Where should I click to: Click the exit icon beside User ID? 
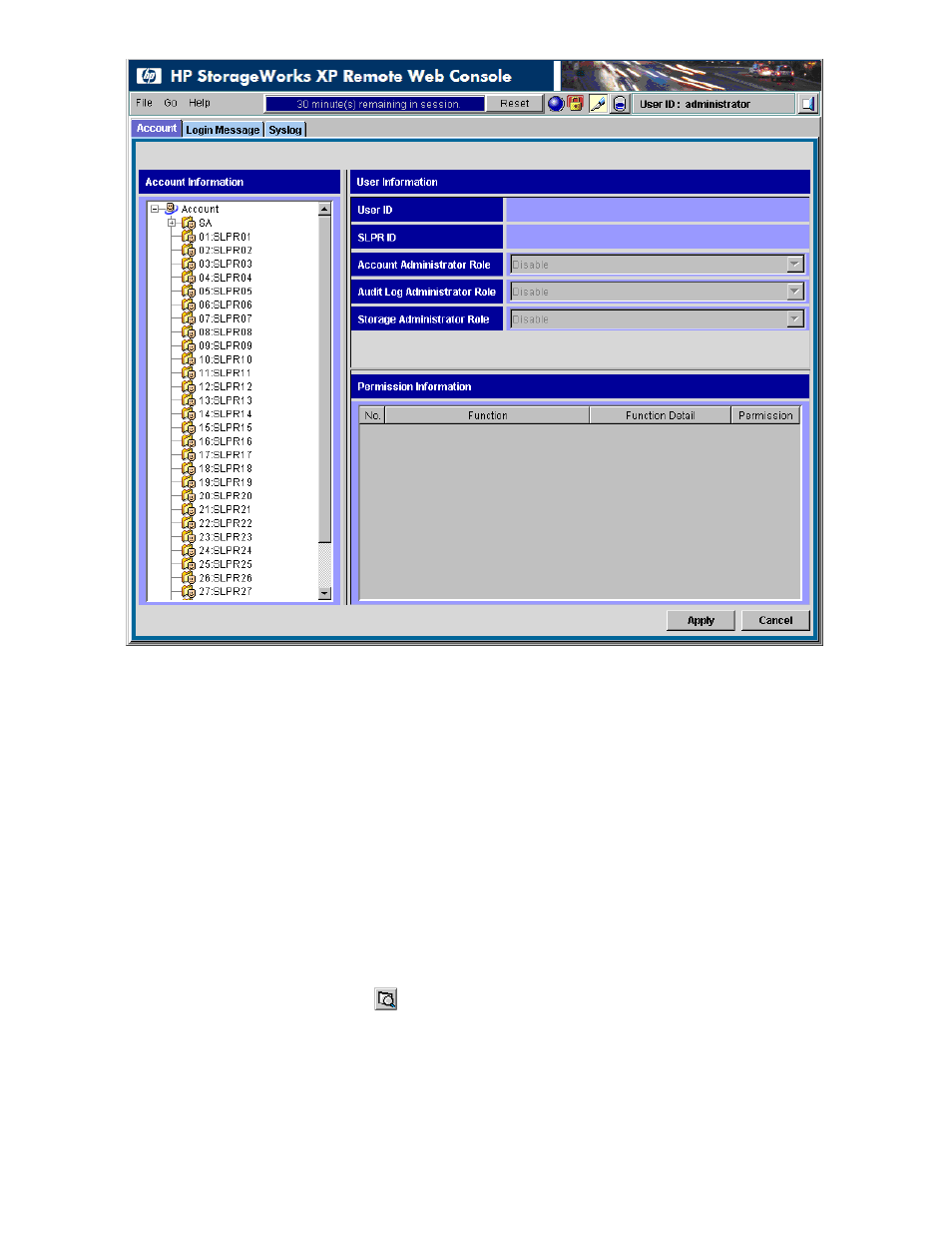(807, 104)
